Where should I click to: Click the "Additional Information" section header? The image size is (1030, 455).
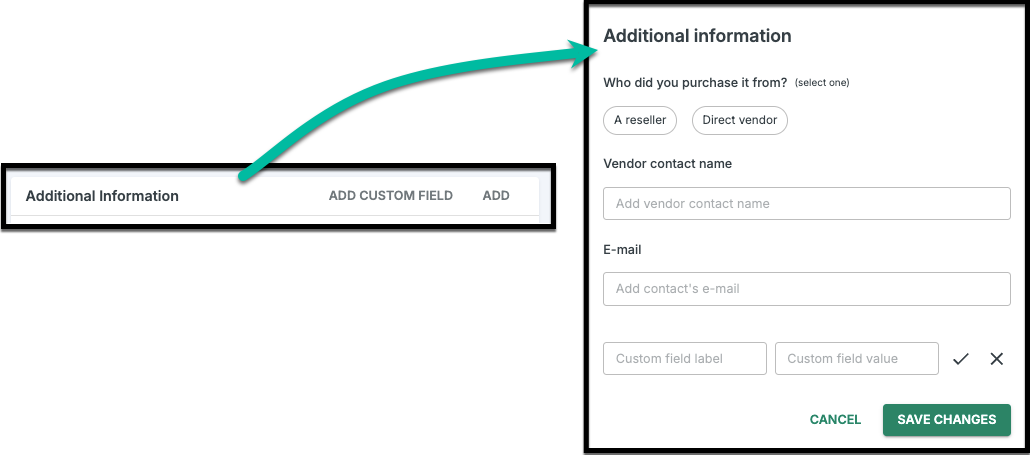(x=102, y=196)
